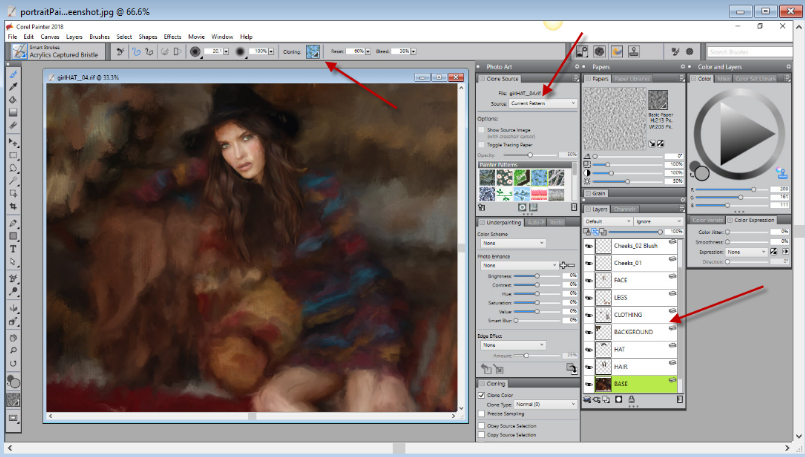This screenshot has width=805, height=457.
Task: Click the invert paper icon in Papers panel
Action: click(660, 144)
